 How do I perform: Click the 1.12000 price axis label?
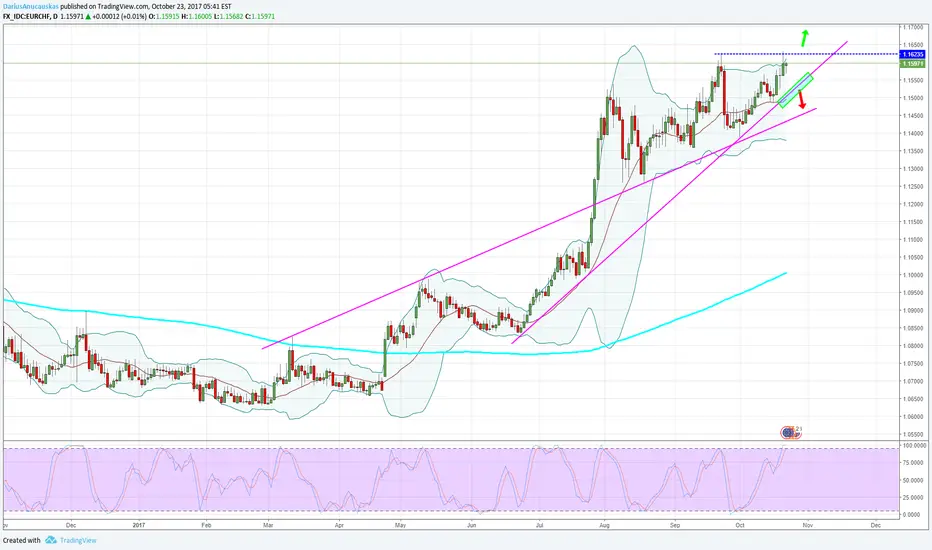point(913,204)
